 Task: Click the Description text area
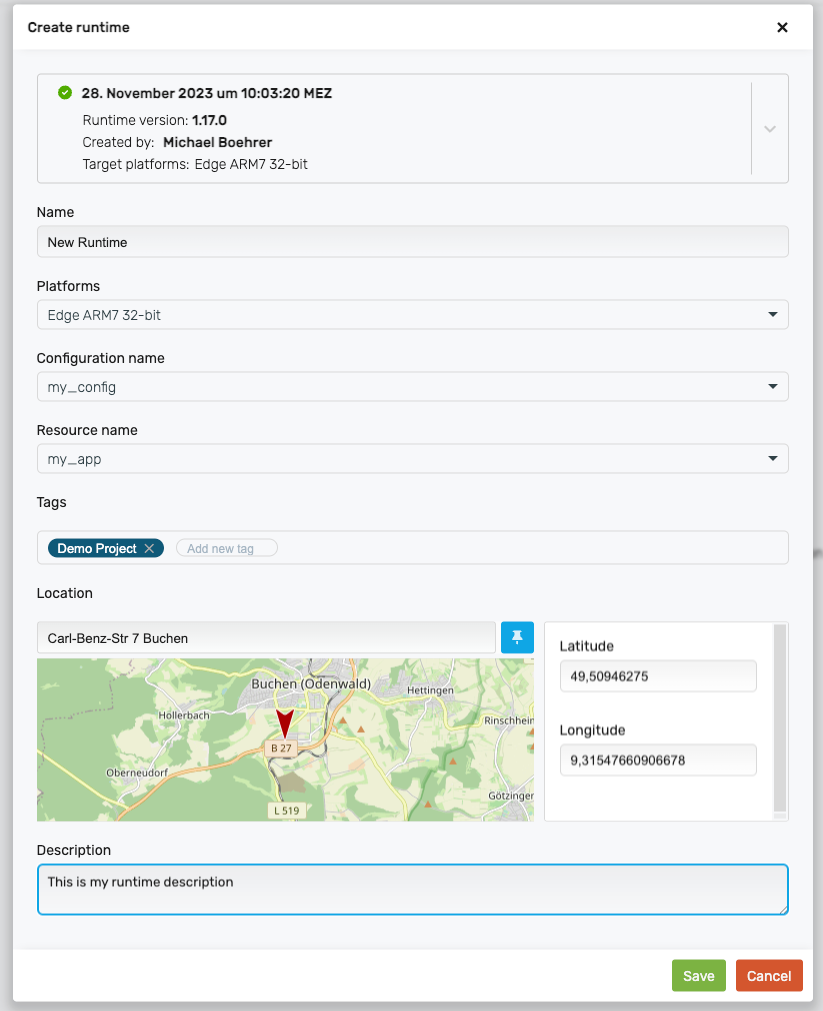pos(412,889)
